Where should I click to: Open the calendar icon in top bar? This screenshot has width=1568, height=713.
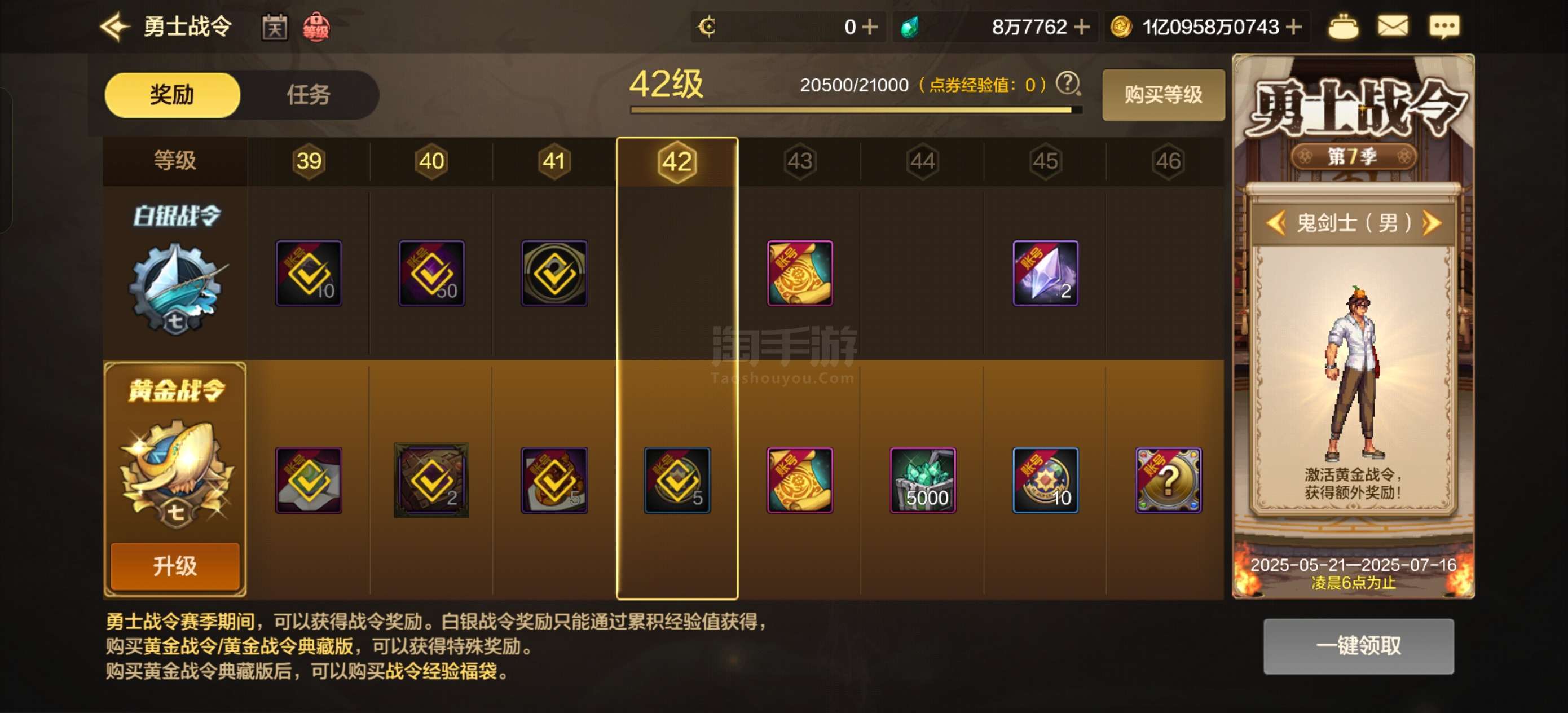click(275, 28)
